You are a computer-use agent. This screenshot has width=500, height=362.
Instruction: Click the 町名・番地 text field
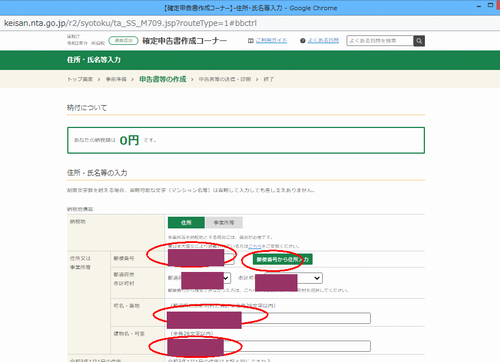coord(269,318)
